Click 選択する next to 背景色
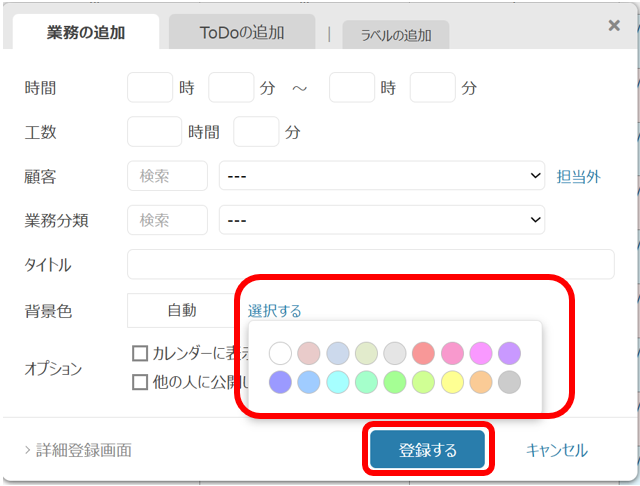This screenshot has height=486, width=640. pyautogui.click(x=274, y=311)
